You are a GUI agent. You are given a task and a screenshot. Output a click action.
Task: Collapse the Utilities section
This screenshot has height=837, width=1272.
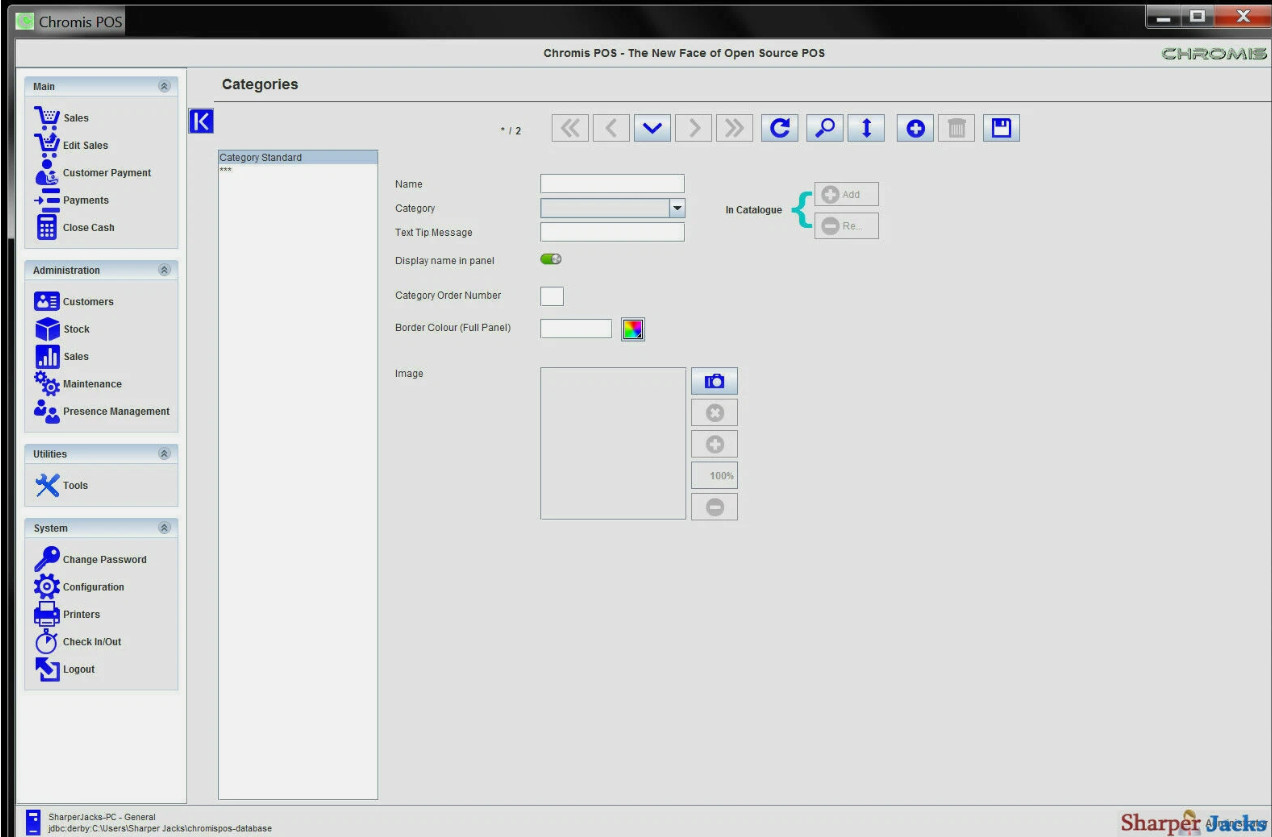(164, 454)
